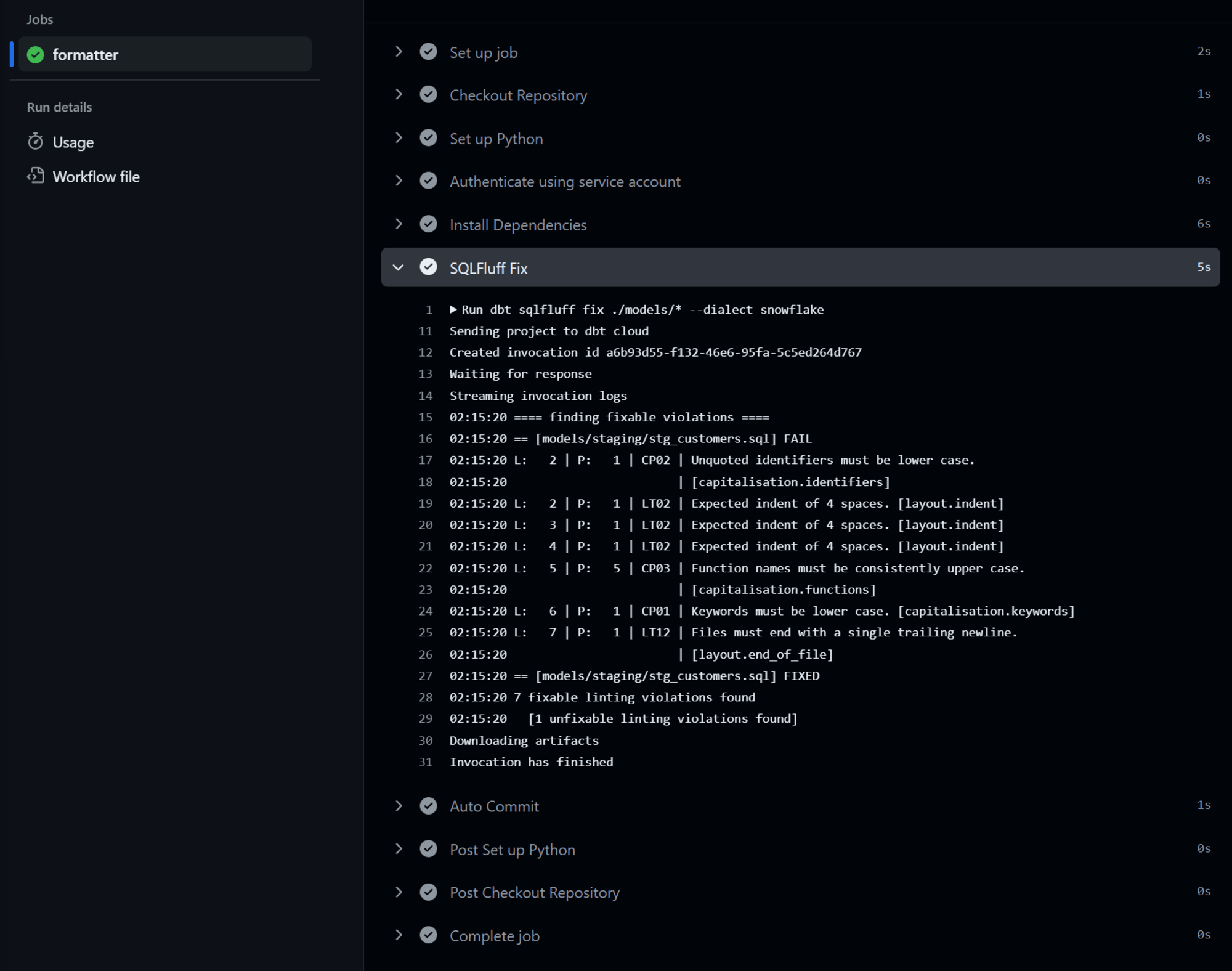Screen dimensions: 1232x971
Task: Click Post Set up Python check icon
Action: pos(429,849)
